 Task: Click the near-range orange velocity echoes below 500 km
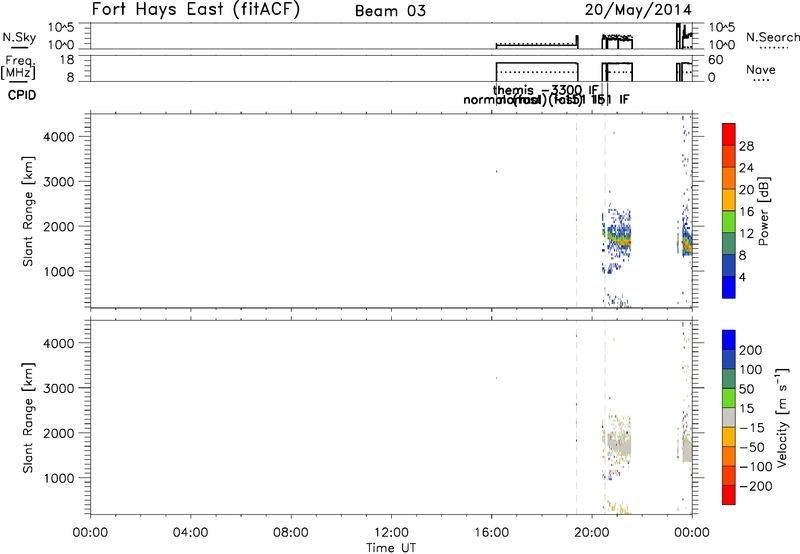click(618, 507)
